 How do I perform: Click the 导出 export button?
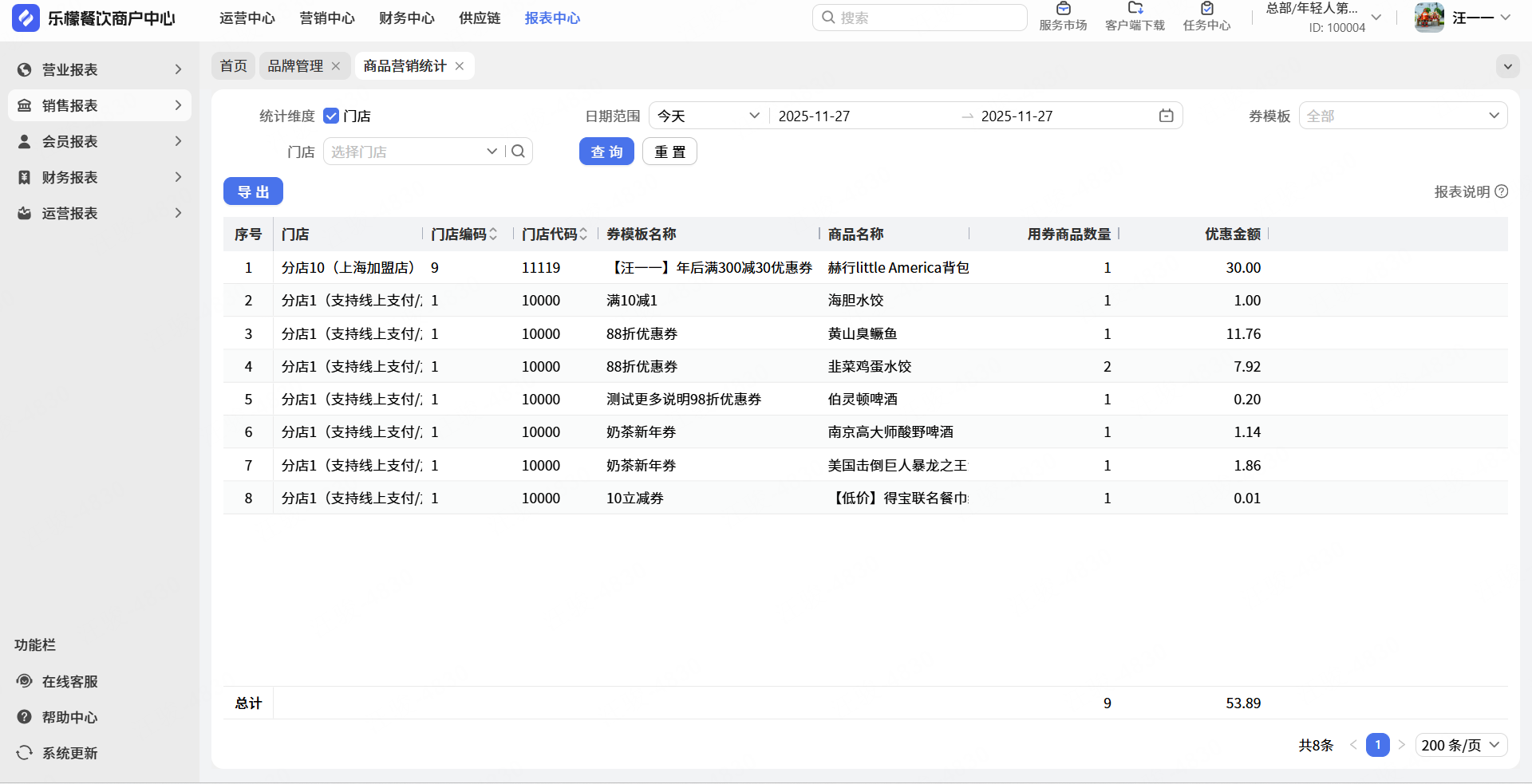(x=253, y=191)
